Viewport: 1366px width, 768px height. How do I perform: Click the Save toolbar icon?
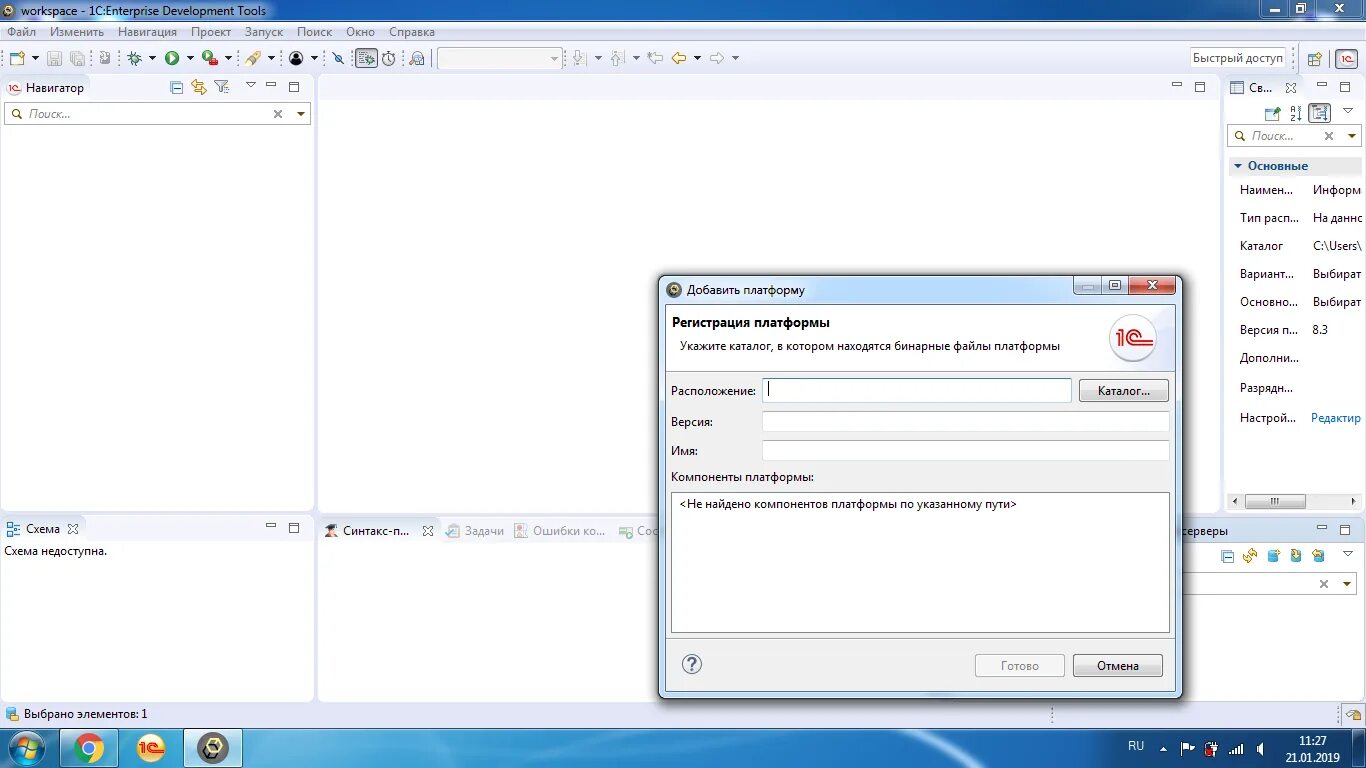54,58
